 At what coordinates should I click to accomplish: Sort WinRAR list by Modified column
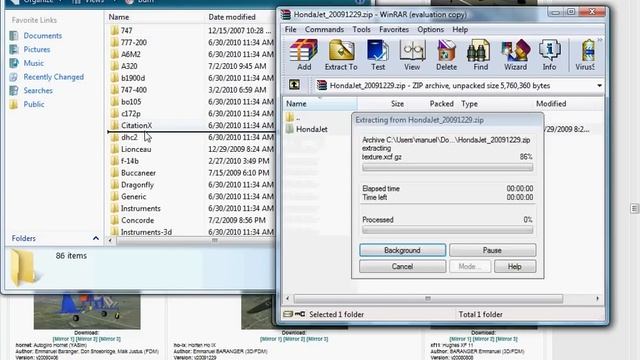pos(551,104)
